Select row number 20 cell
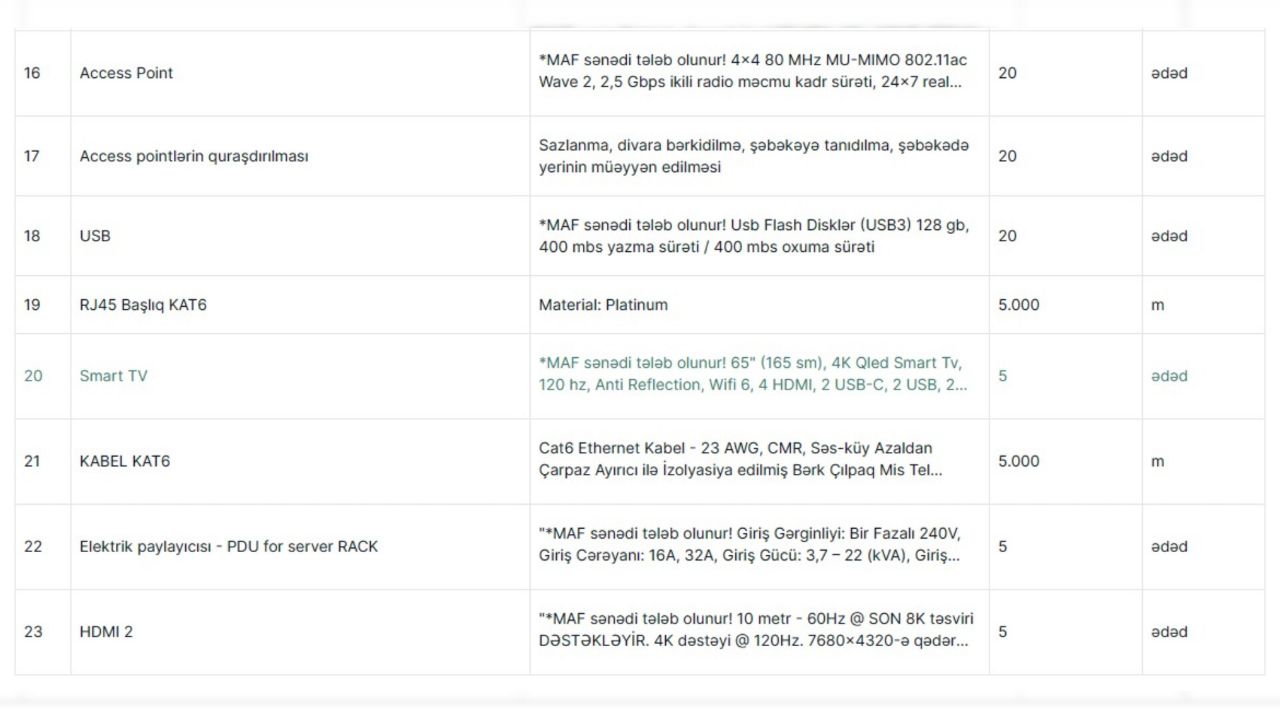 coord(33,376)
